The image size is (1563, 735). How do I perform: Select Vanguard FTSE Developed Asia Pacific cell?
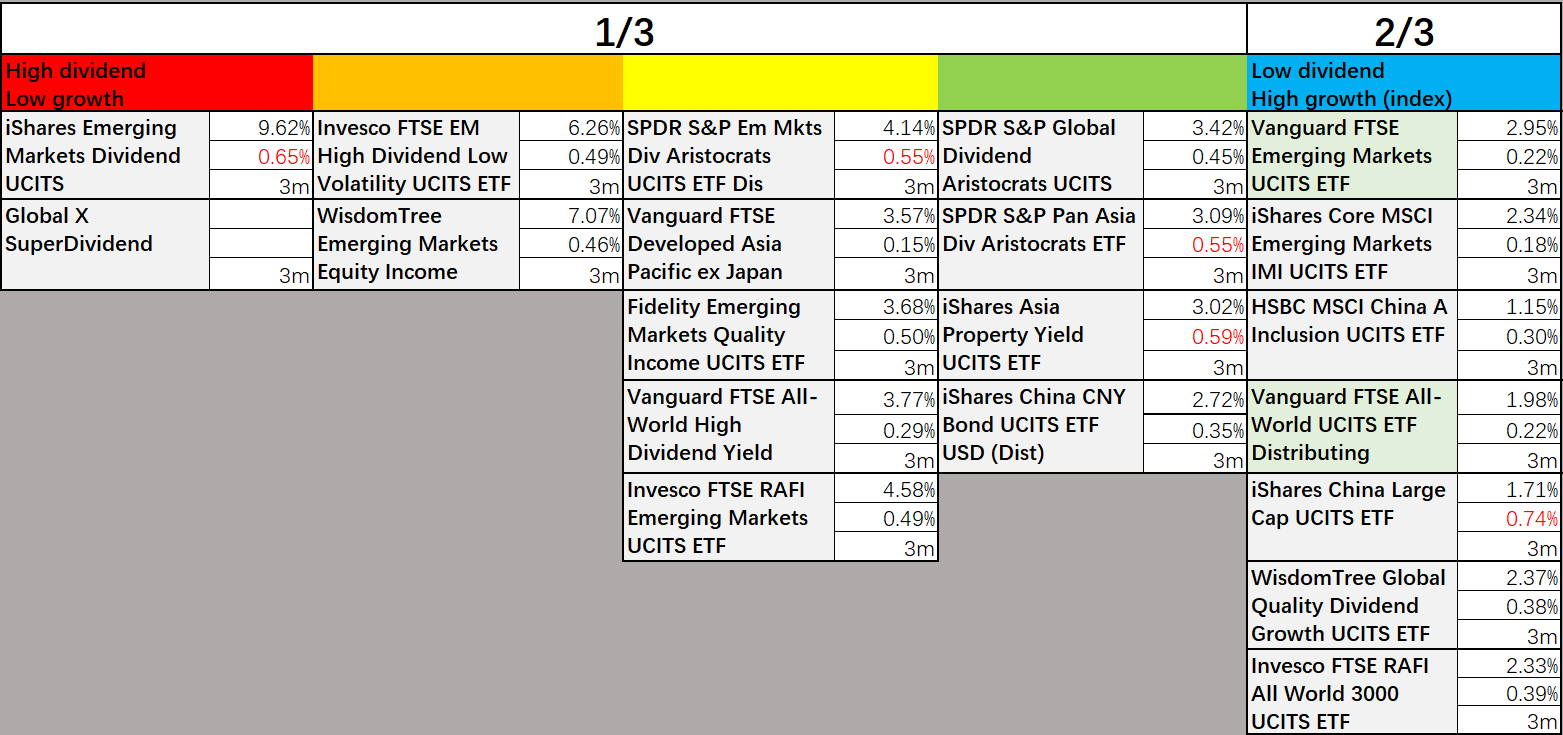728,244
